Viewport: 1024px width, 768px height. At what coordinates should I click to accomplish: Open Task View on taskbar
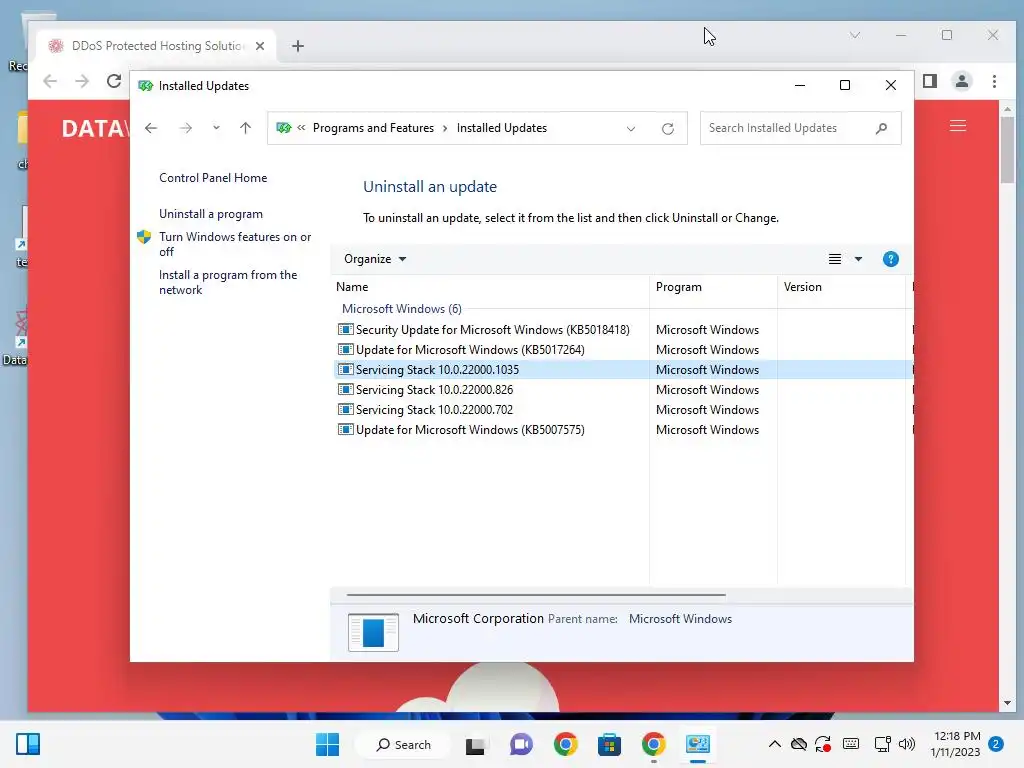(475, 744)
